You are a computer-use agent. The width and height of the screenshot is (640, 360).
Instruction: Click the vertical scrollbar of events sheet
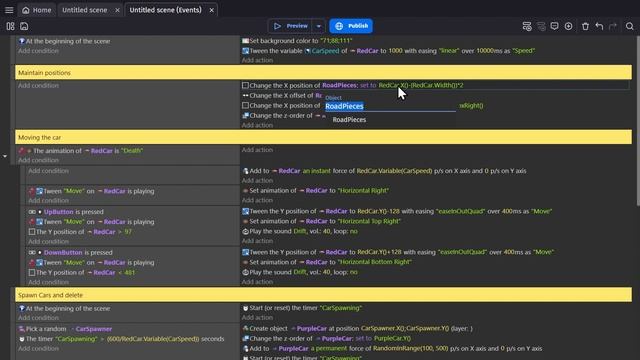point(638,121)
